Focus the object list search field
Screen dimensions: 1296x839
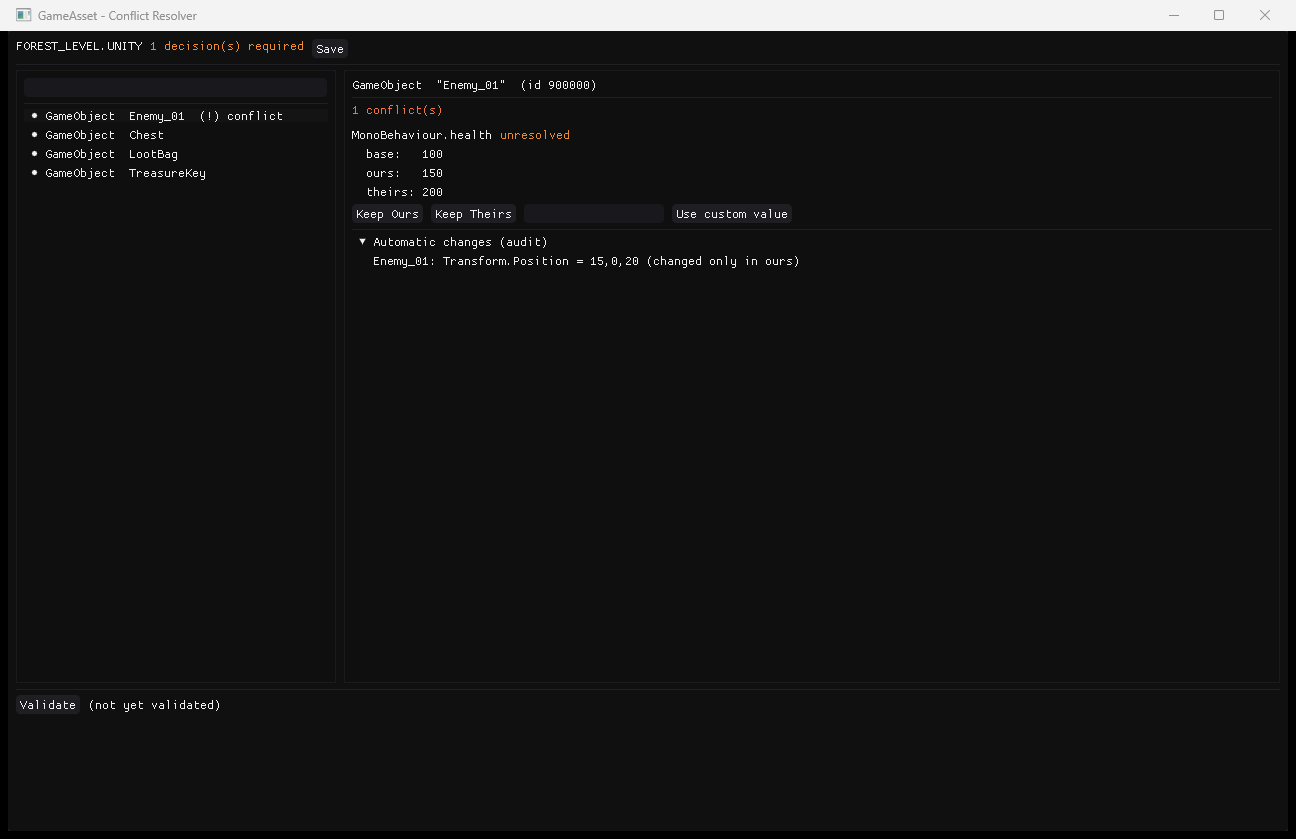176,87
